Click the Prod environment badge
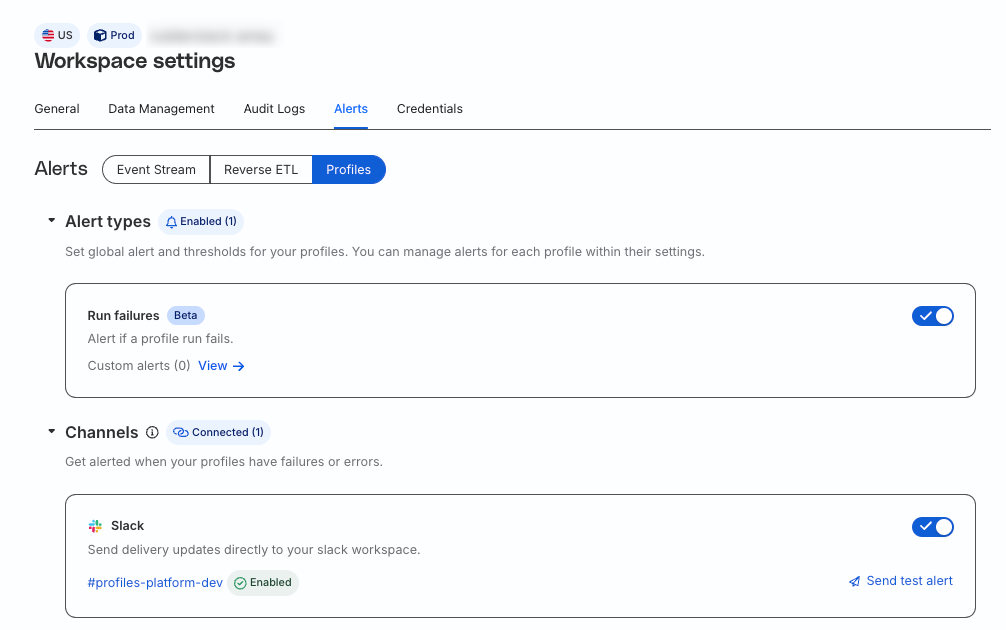The width and height of the screenshot is (1006, 630). [x=114, y=35]
